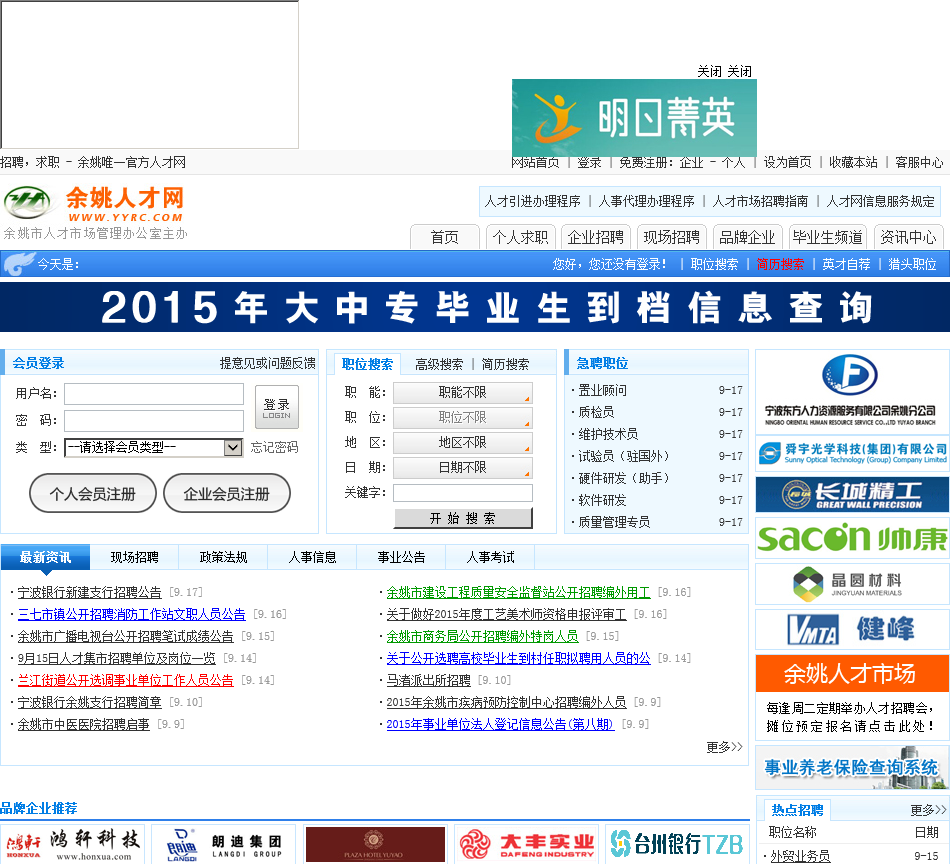Select the 政策法规 news tab
This screenshot has width=950, height=864.
224,557
